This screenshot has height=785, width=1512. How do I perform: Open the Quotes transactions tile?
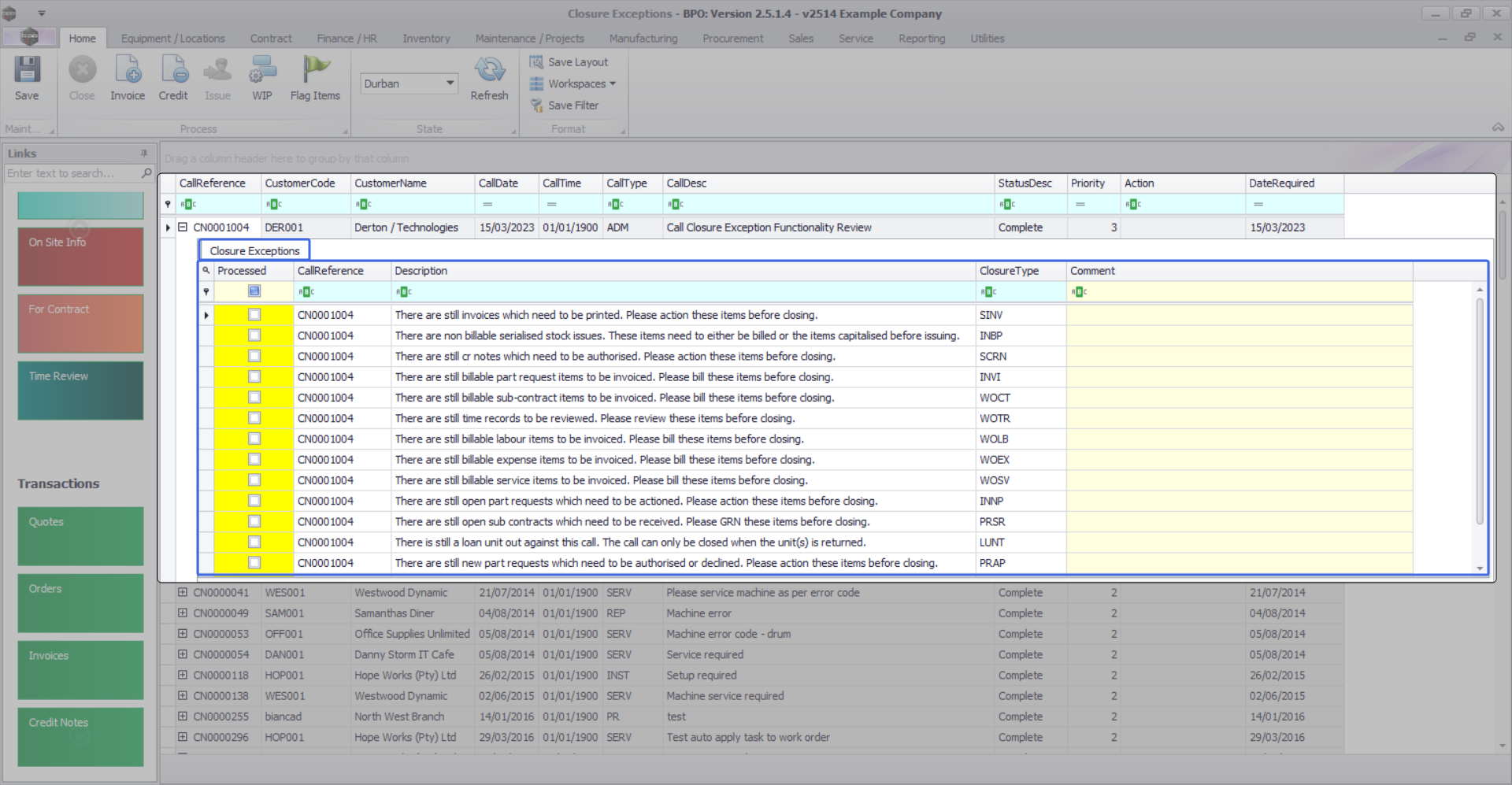(80, 536)
